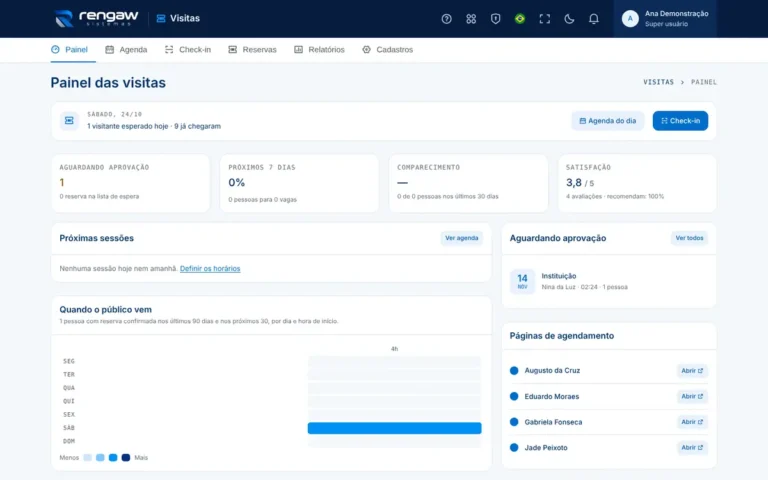Change language via Brazil flag icon
Viewport: 768px width, 480px height.
click(x=520, y=19)
